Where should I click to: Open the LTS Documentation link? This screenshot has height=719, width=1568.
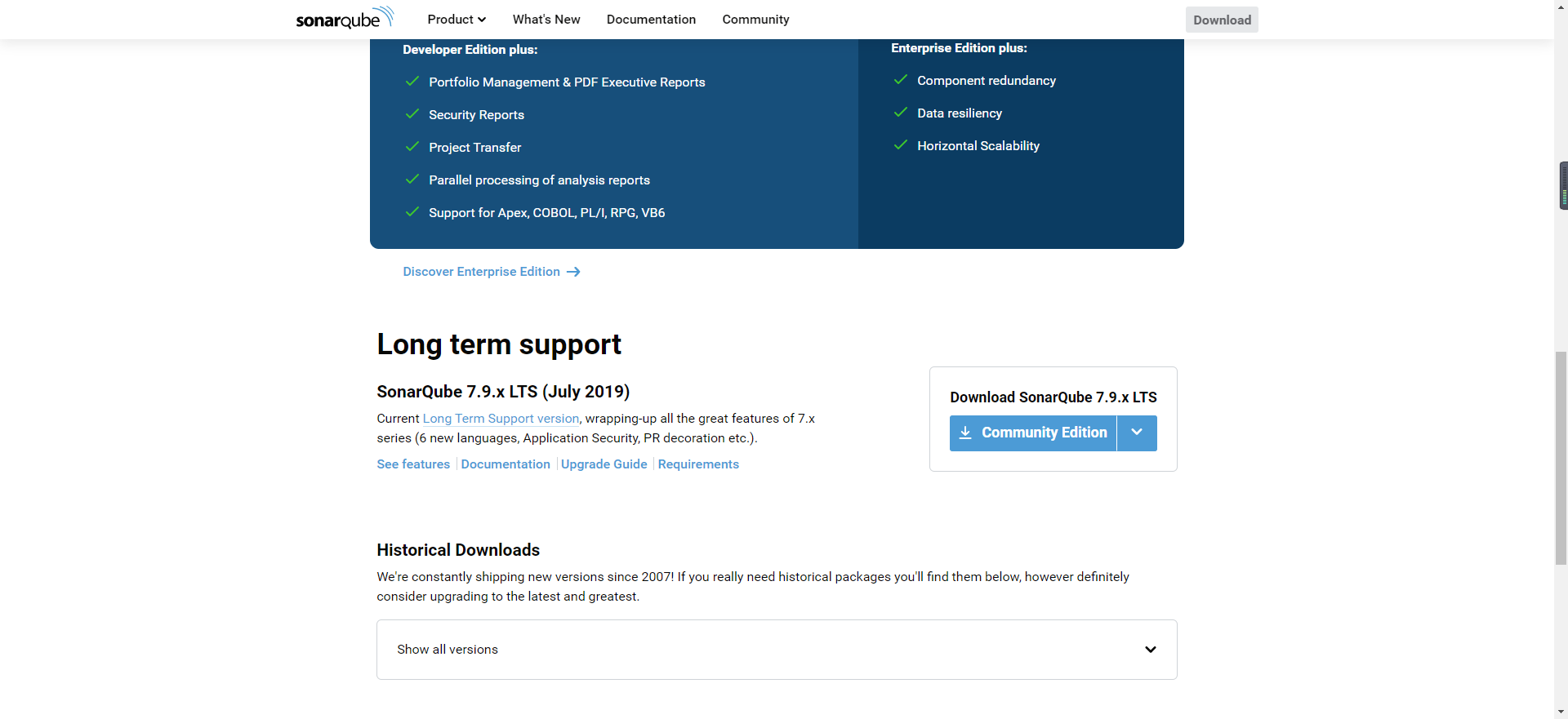506,464
